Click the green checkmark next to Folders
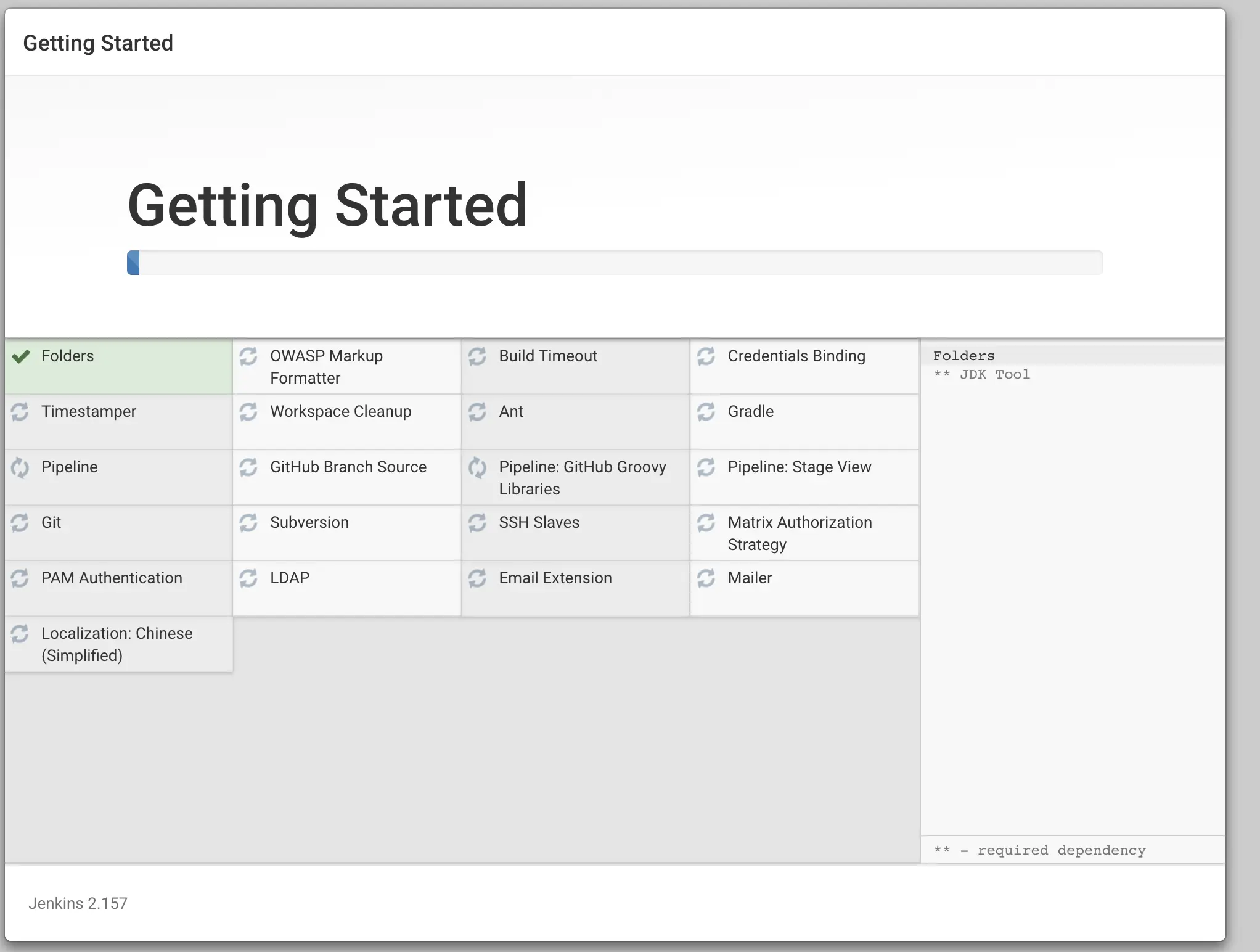The image size is (1260, 952). 21,356
